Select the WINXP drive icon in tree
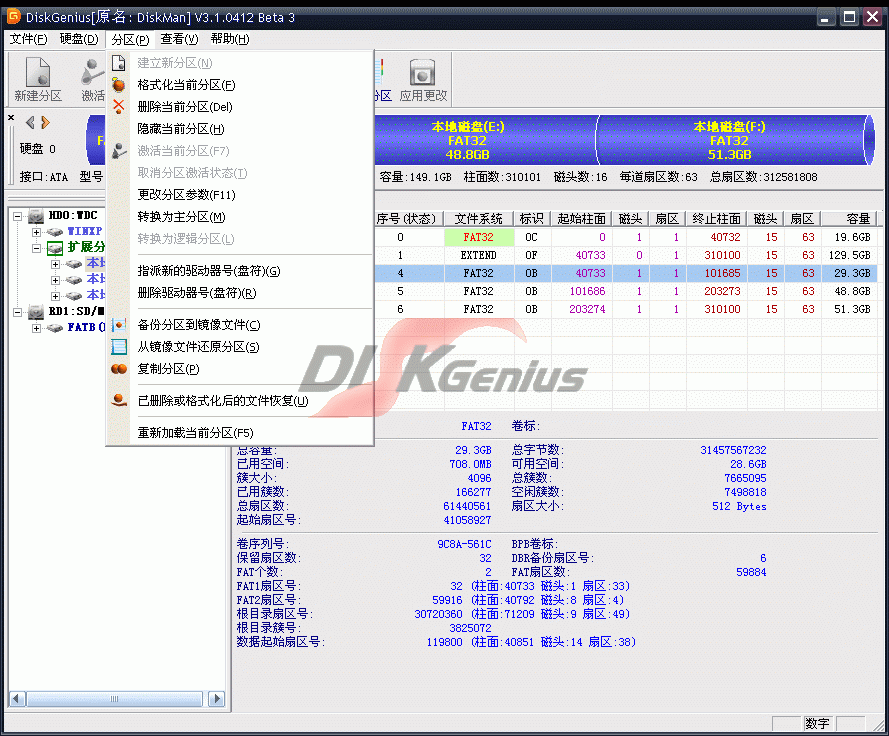Viewport: 889px width, 736px height. point(55,231)
